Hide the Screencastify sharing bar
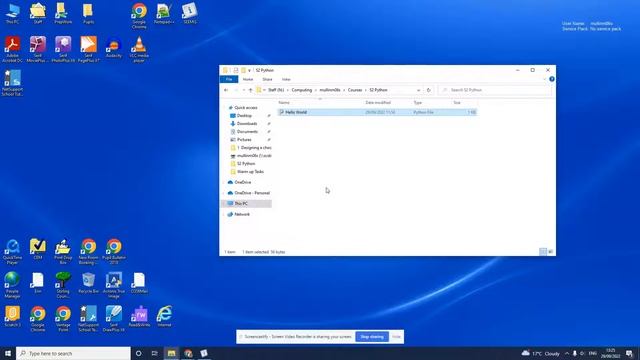Screen dimensions: 640x360 [x=396, y=337]
